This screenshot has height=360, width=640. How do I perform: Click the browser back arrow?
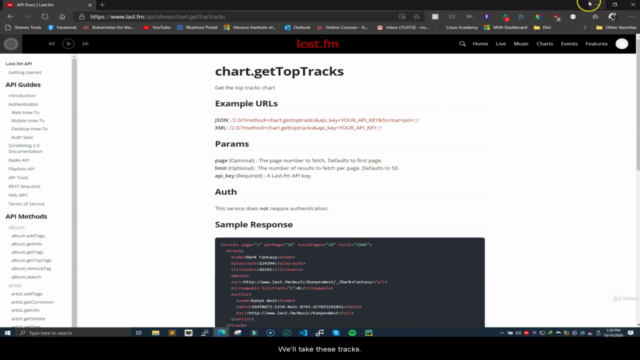[x=11, y=17]
